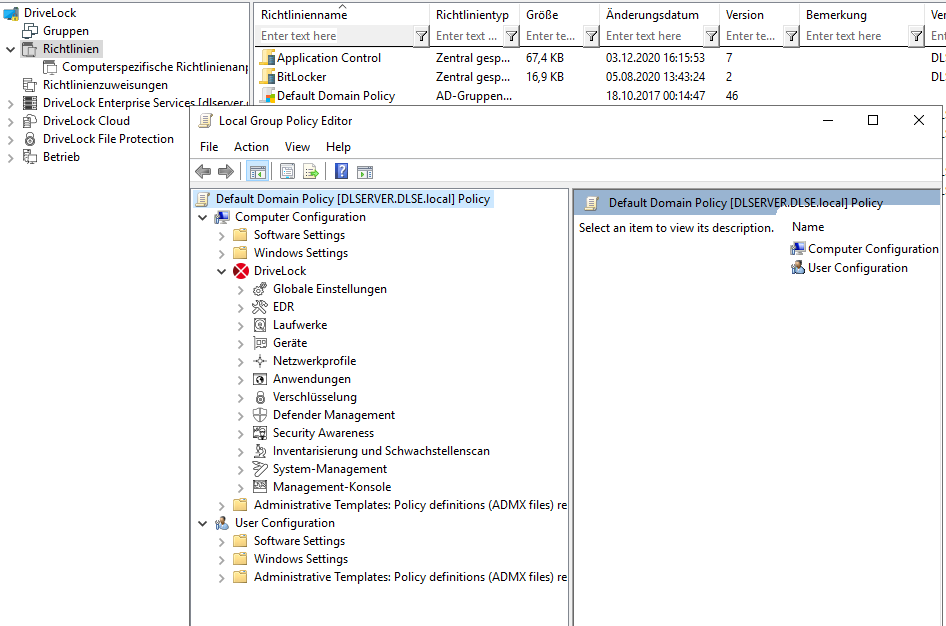
Task: Click the Gruppen icon in DriveLock tree
Action: pos(30,31)
